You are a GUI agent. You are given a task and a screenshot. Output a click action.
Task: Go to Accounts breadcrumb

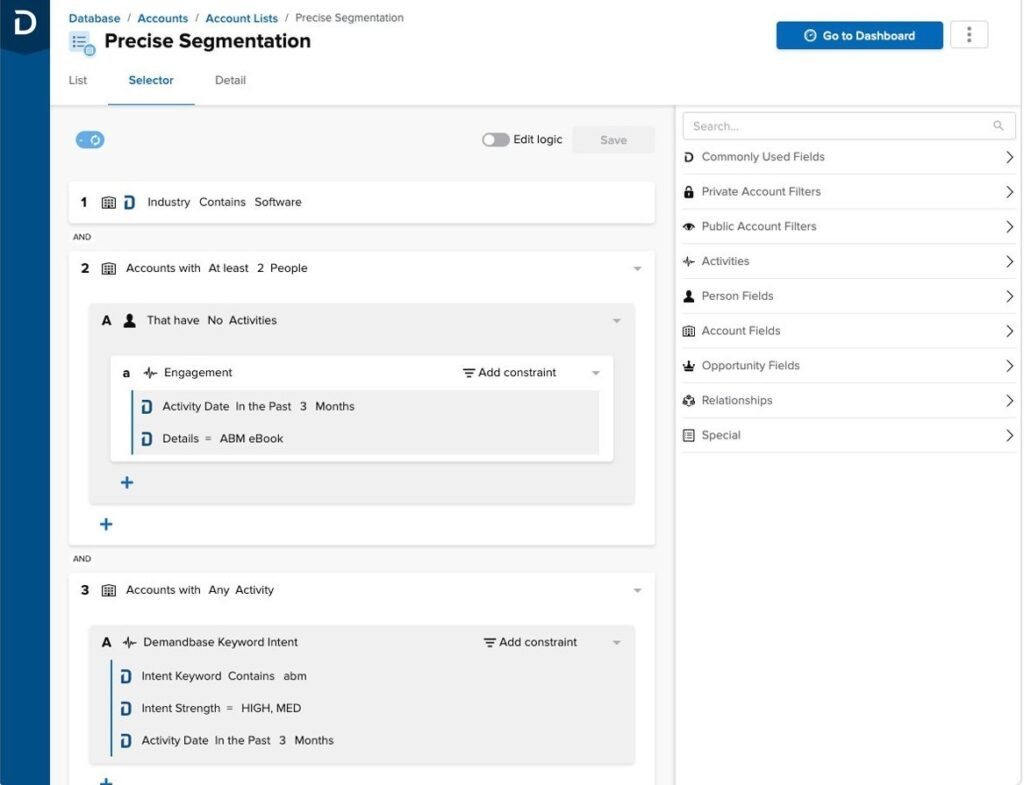(x=163, y=18)
